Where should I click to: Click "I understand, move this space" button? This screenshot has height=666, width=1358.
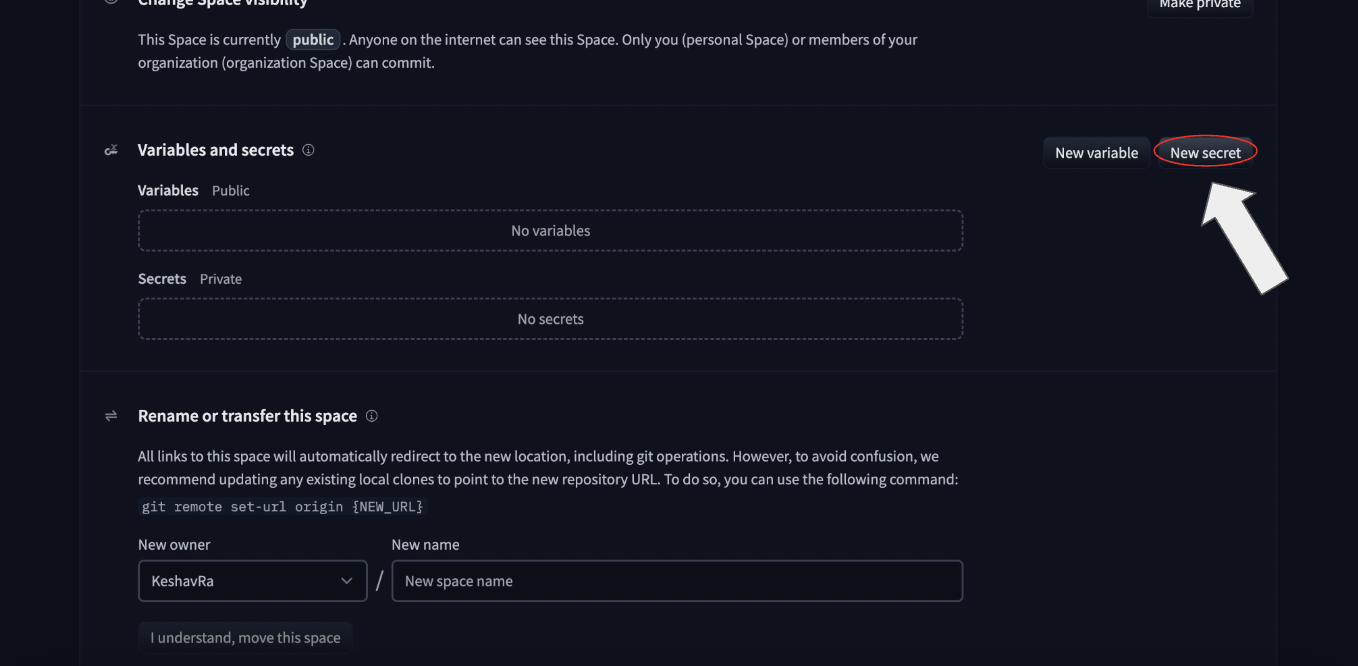pos(245,638)
